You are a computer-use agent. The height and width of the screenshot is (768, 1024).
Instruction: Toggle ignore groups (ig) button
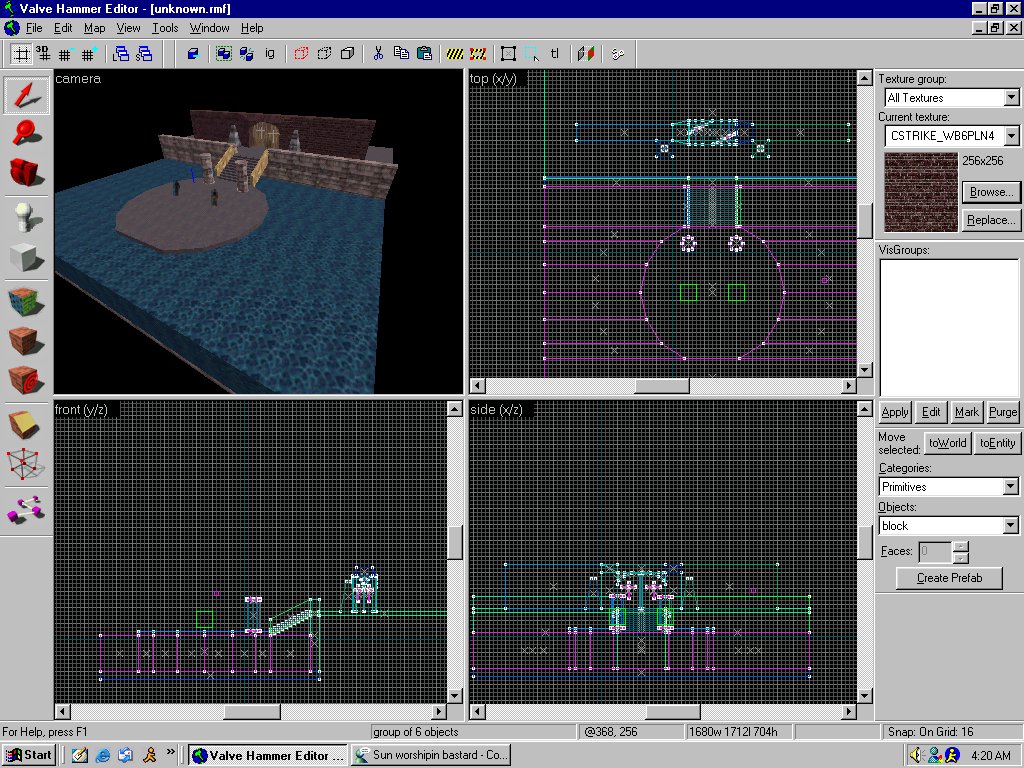point(270,53)
